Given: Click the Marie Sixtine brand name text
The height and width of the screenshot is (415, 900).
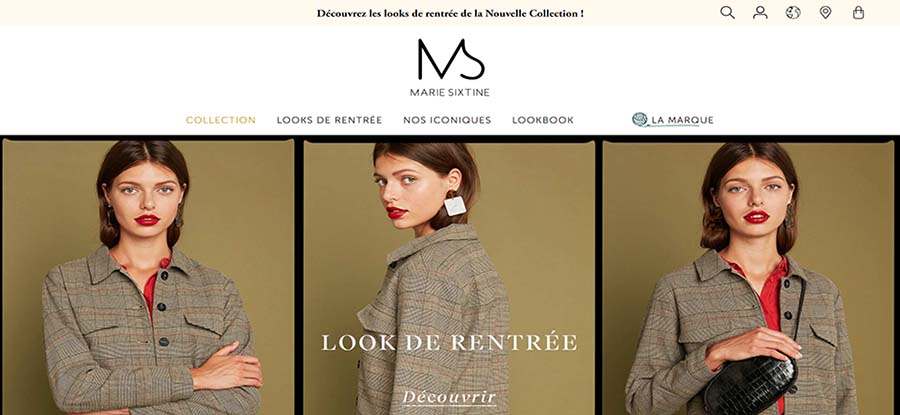Looking at the screenshot, I should (x=449, y=92).
